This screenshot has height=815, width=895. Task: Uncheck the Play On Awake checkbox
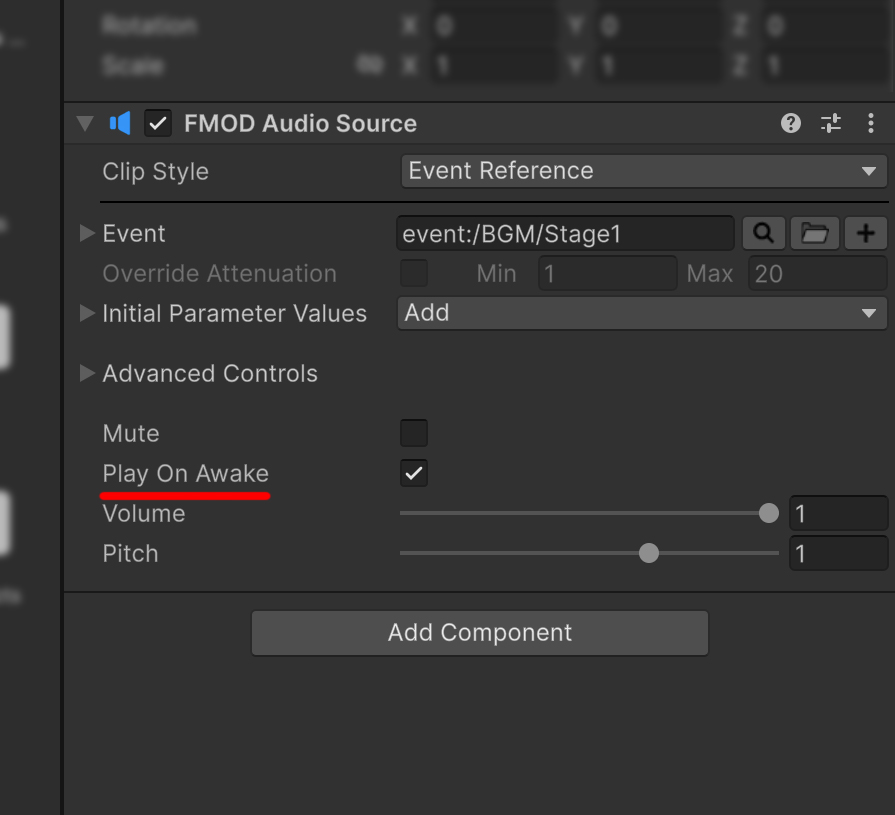[414, 473]
